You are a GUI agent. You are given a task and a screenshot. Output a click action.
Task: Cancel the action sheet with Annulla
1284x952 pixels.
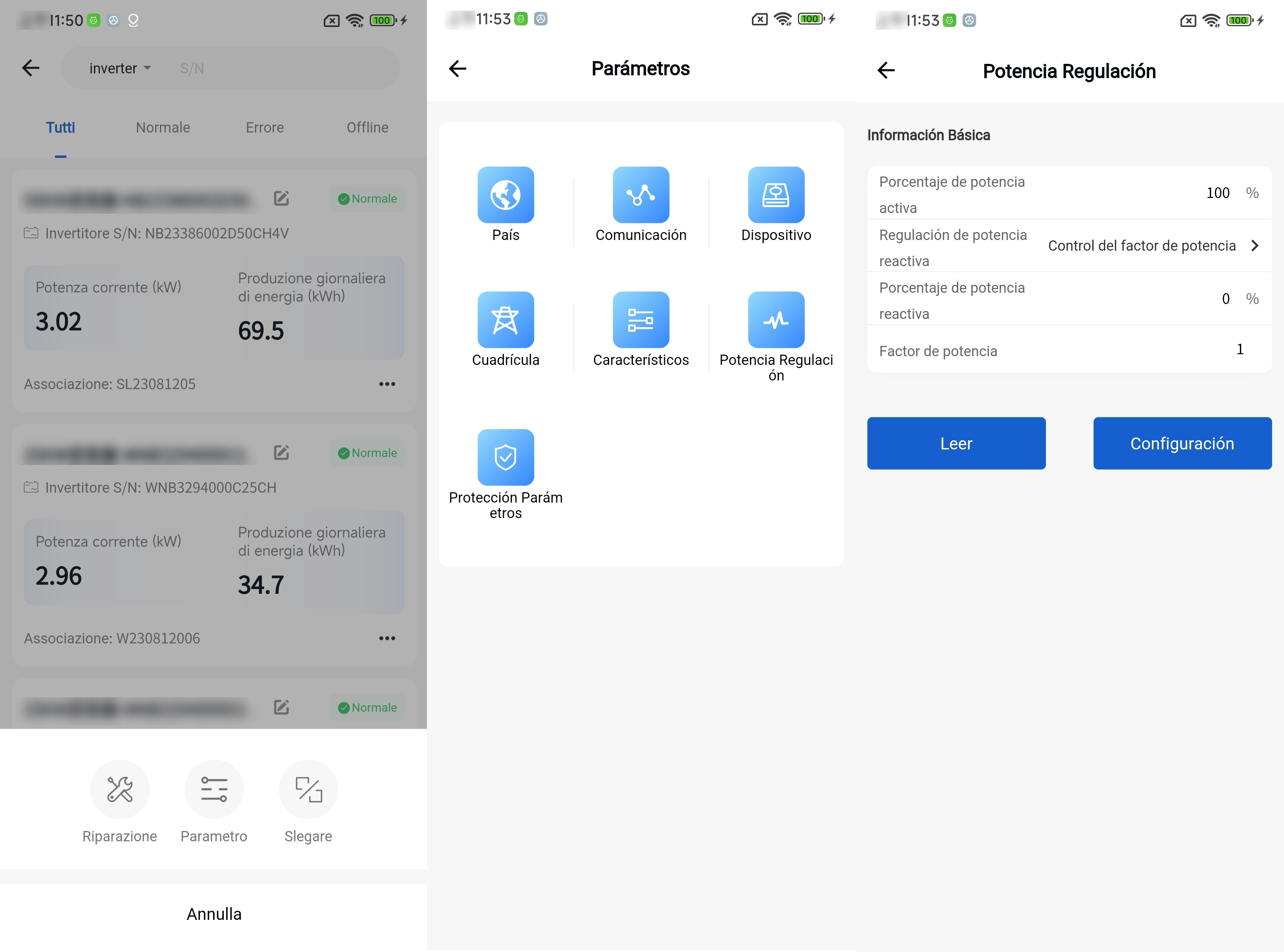coord(214,915)
